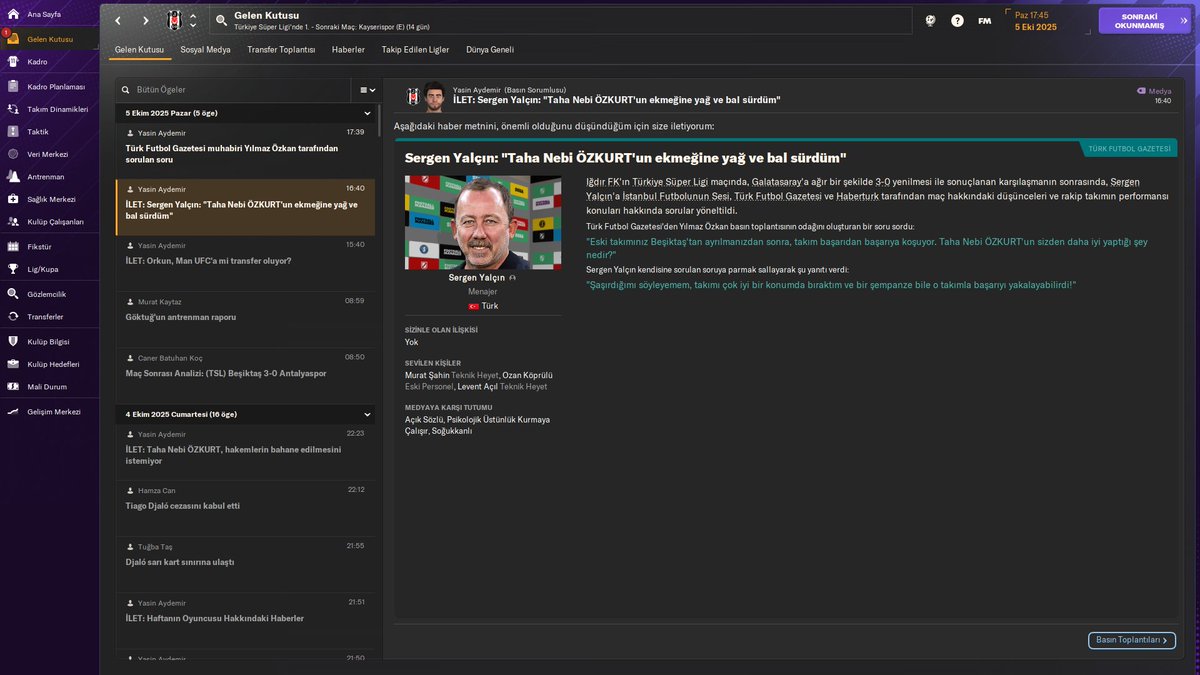Click the pin icon next to Sergen Yalçın's name

[513, 278]
